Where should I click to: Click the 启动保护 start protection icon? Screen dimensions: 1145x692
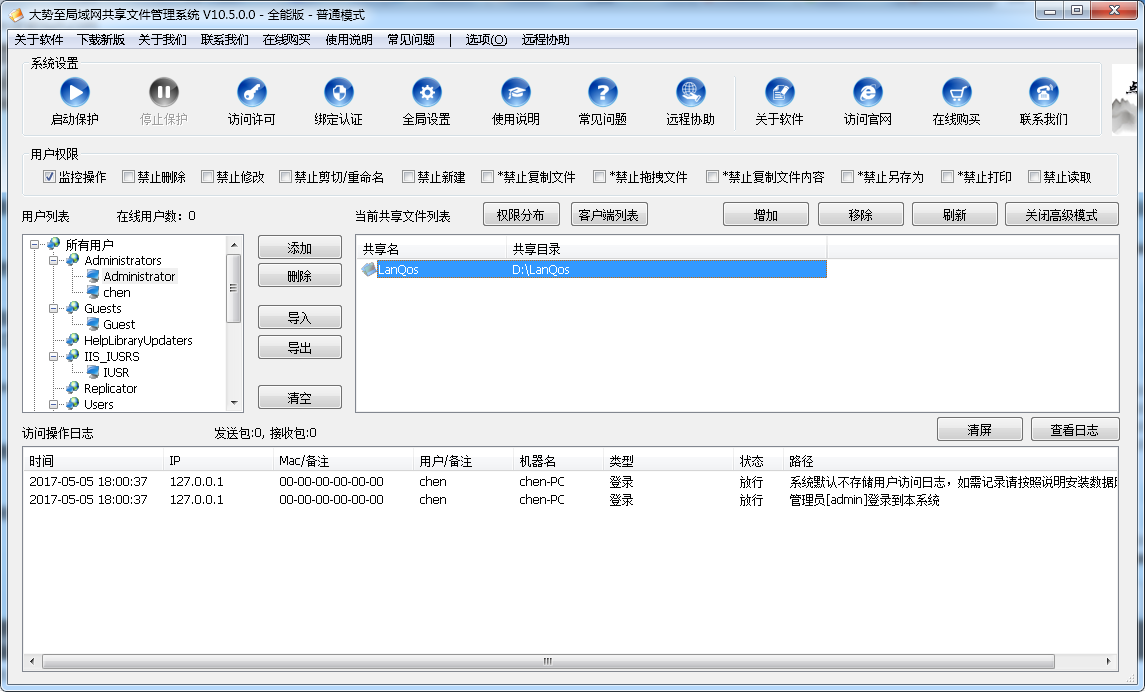pos(74,93)
